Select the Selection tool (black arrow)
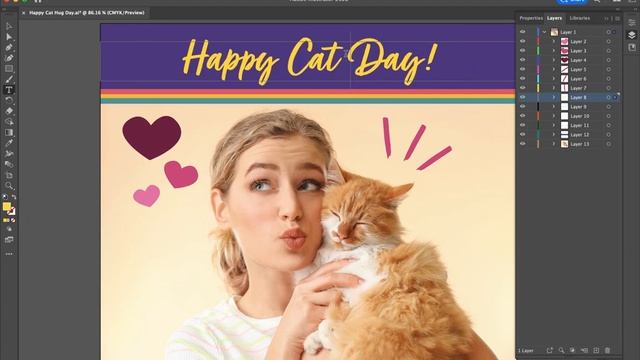 coord(9,26)
